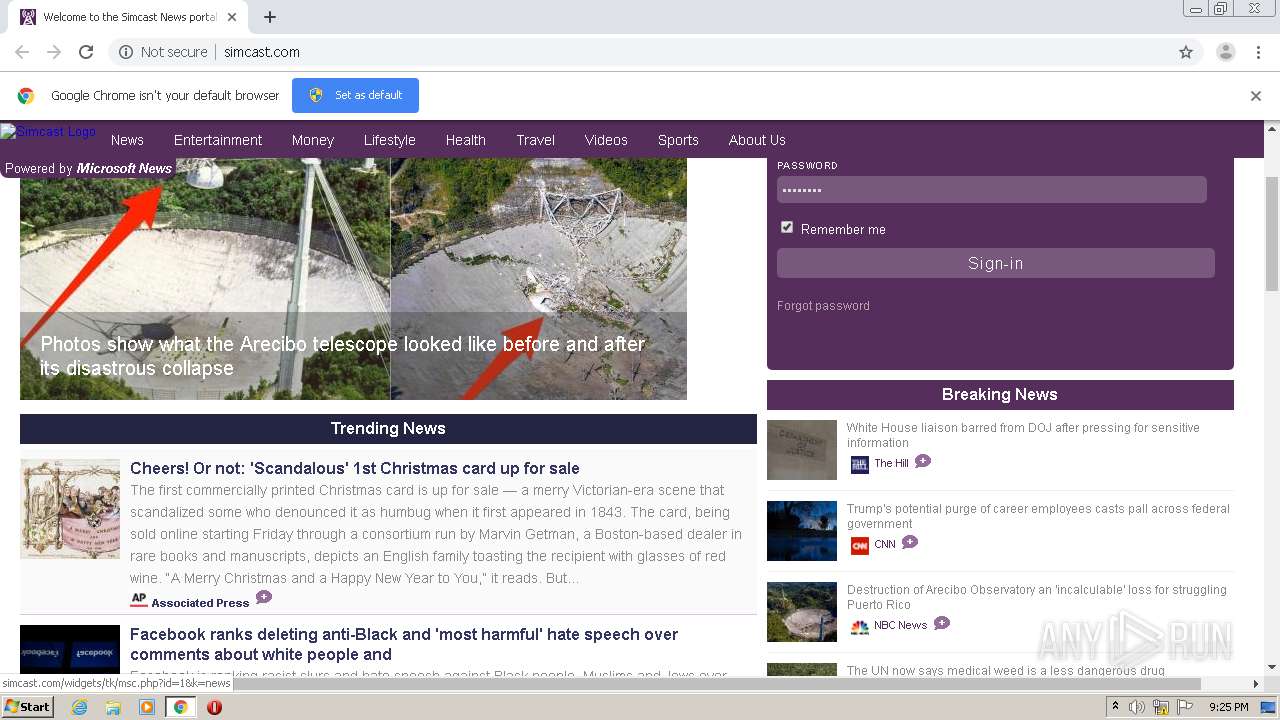The image size is (1280, 720).
Task: Open the media player taskbar icon
Action: [147, 707]
